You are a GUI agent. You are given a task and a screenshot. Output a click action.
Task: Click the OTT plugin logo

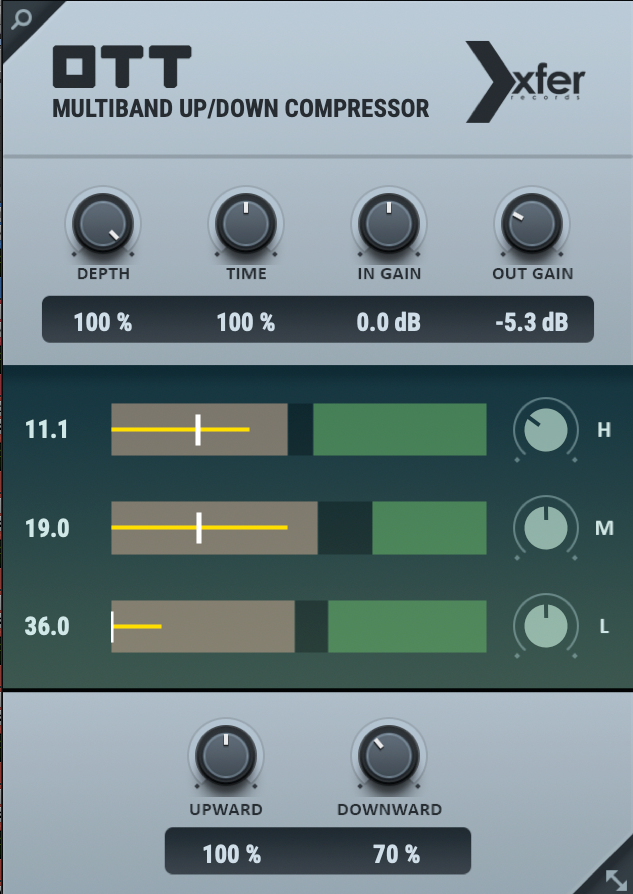coord(121,67)
